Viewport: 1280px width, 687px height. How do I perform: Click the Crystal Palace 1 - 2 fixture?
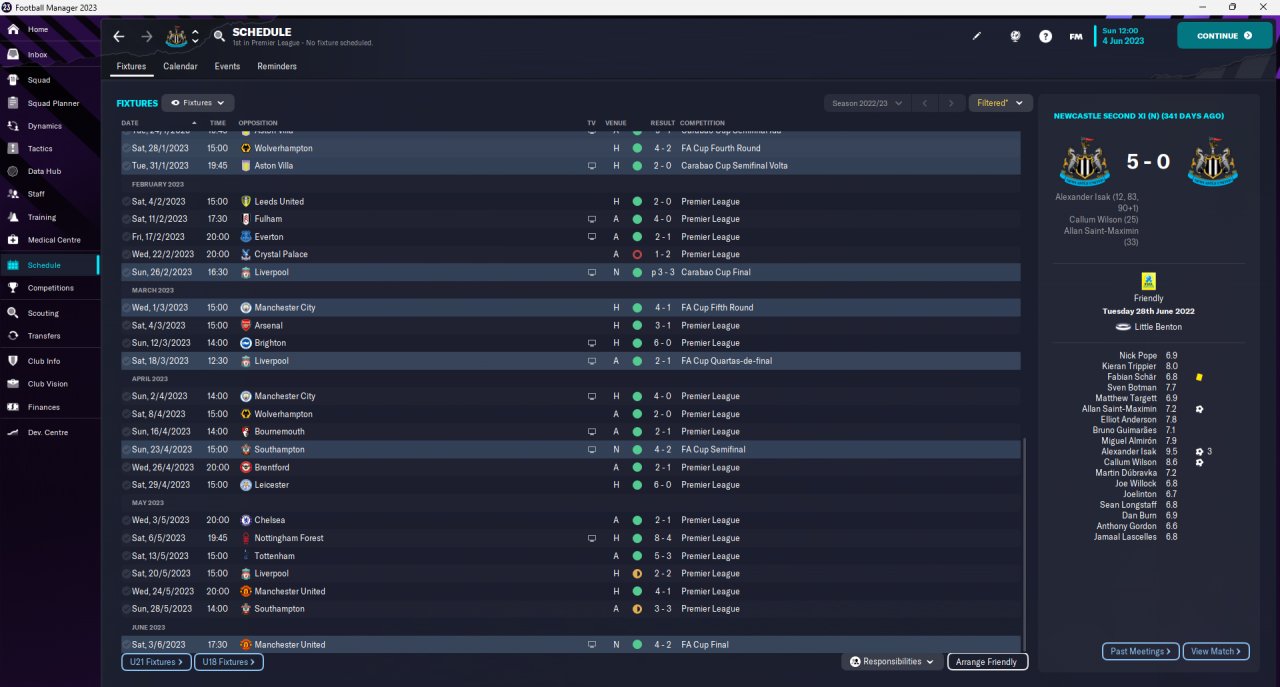tap(571, 254)
